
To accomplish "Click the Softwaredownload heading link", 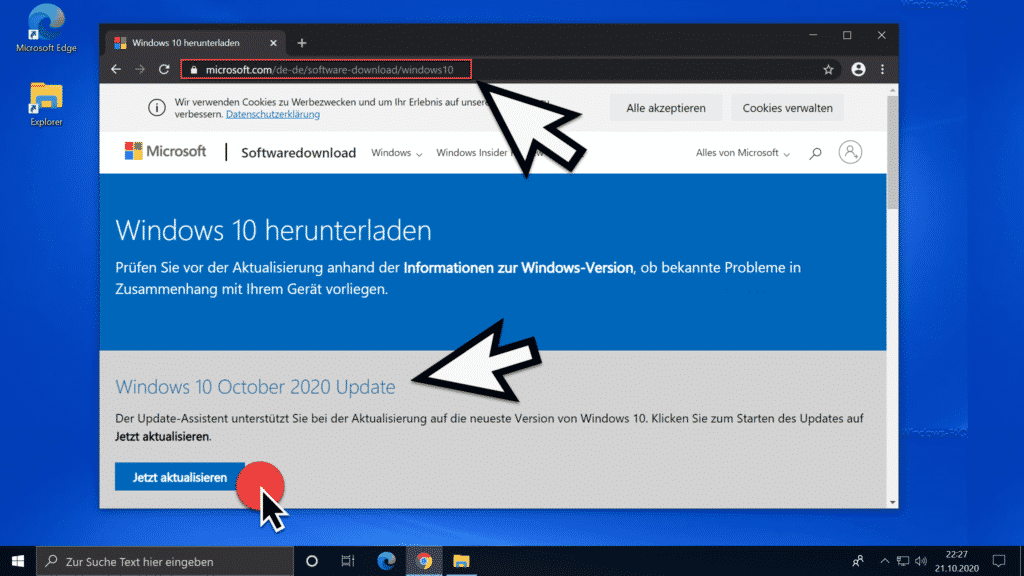I will click(298, 153).
